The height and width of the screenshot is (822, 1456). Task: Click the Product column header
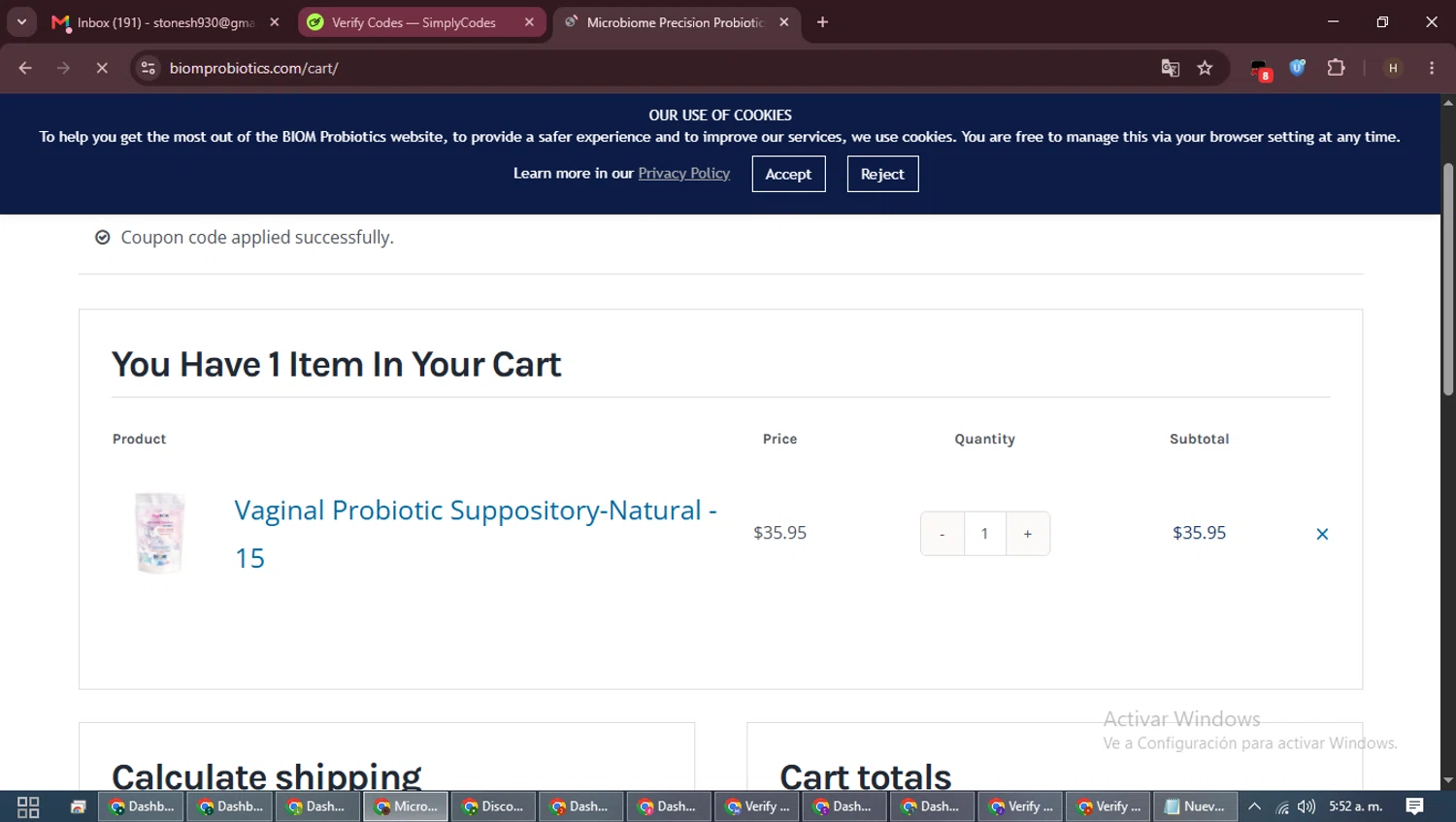[x=139, y=439]
